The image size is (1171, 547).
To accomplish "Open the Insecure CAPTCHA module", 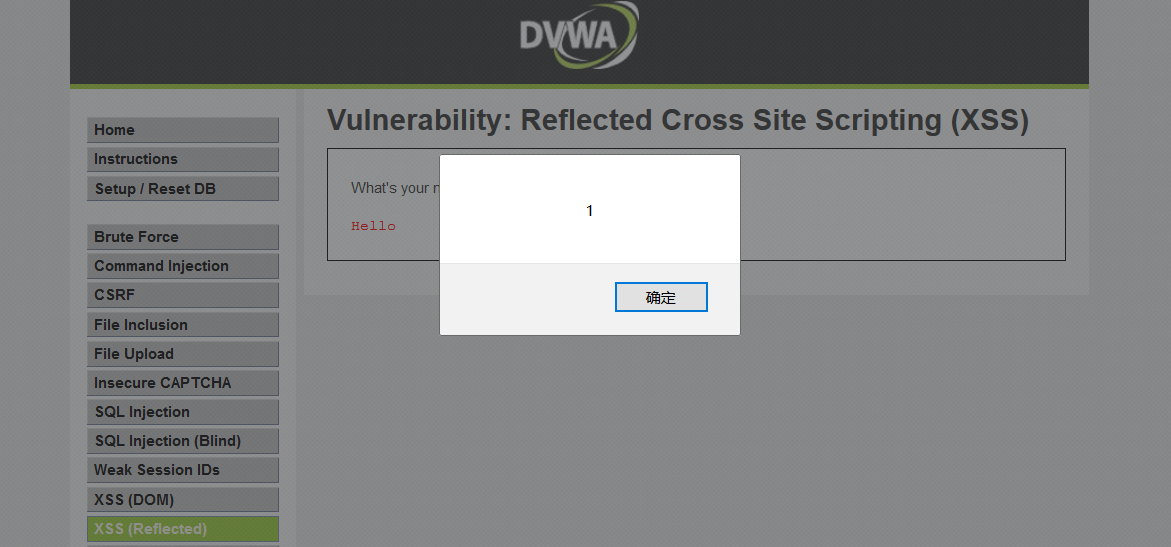I will coord(183,383).
